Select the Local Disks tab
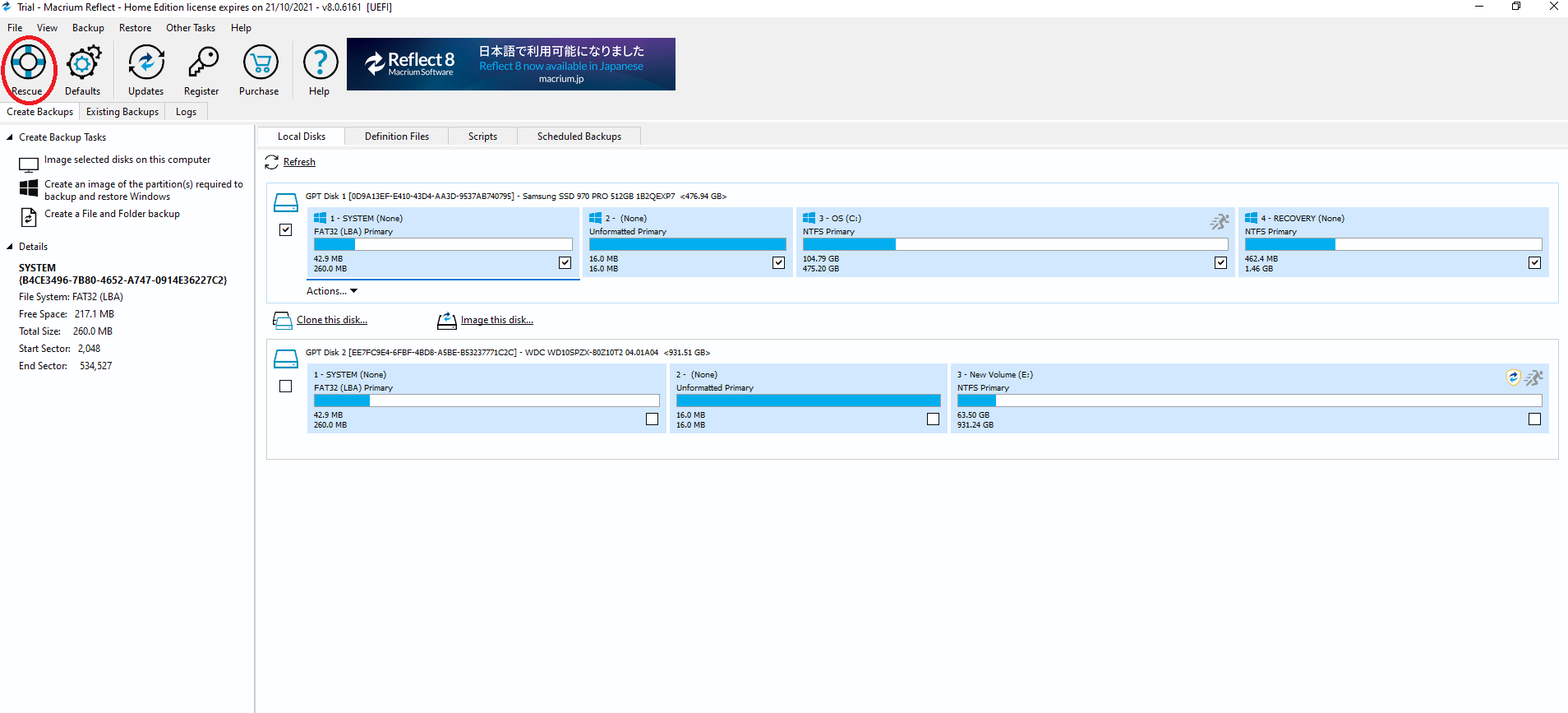 click(x=302, y=137)
